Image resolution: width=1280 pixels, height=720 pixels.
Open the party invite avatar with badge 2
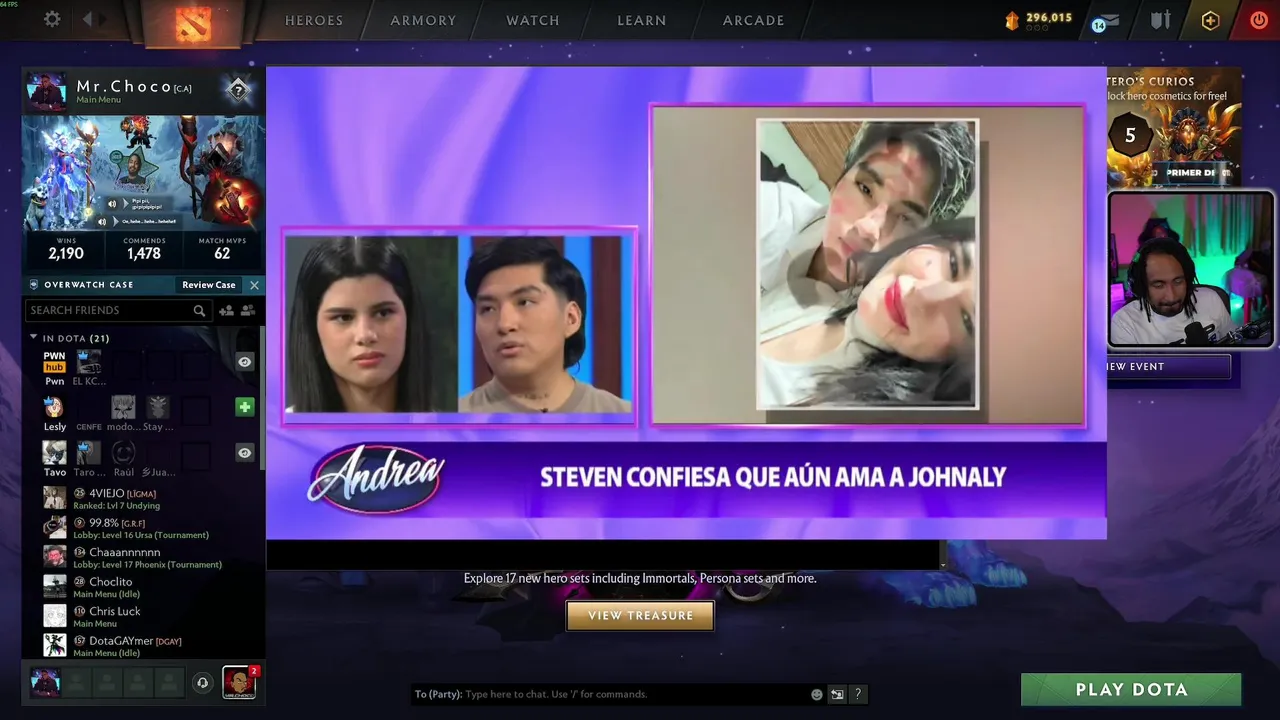point(239,682)
